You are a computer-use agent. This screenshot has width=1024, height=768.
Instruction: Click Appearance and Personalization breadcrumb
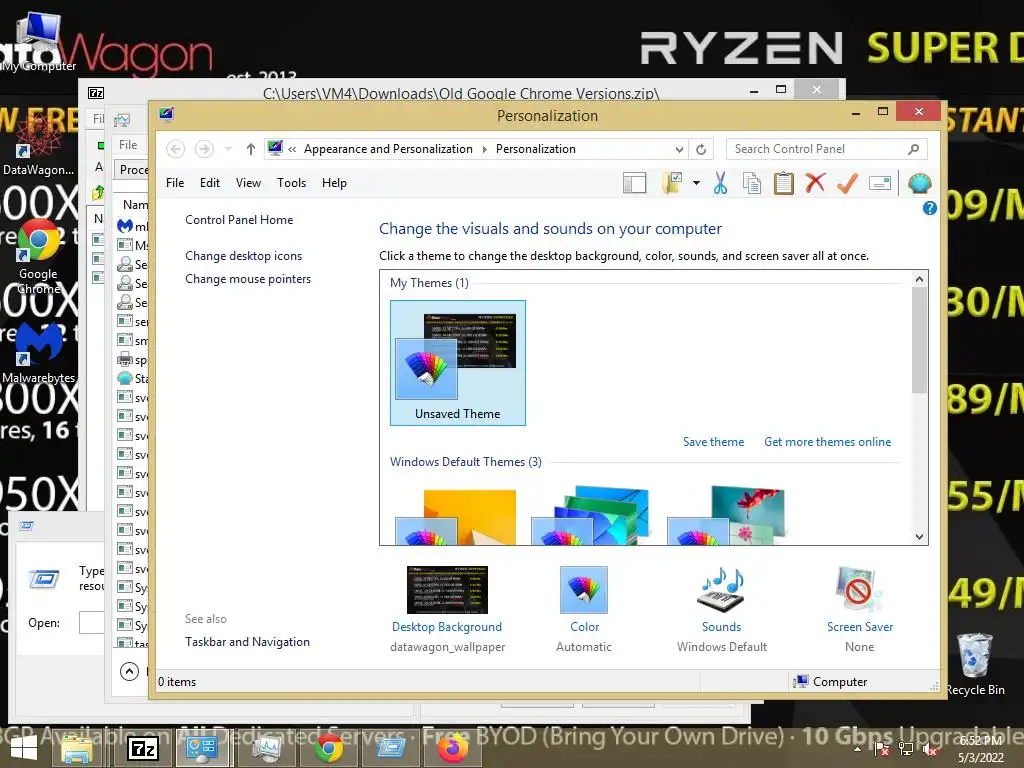click(388, 149)
